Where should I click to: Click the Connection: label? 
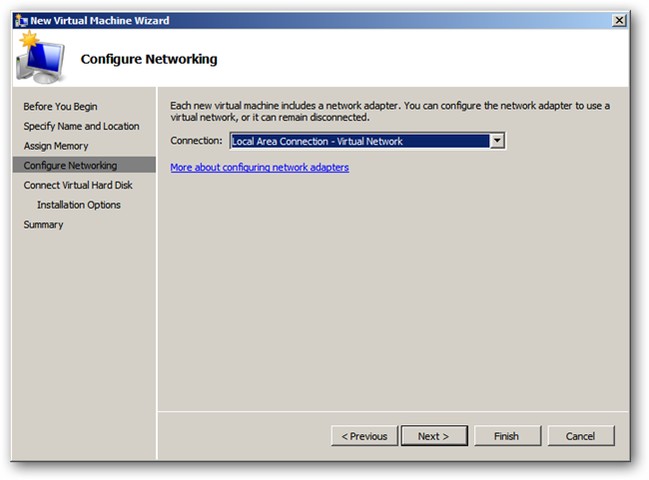[x=196, y=141]
